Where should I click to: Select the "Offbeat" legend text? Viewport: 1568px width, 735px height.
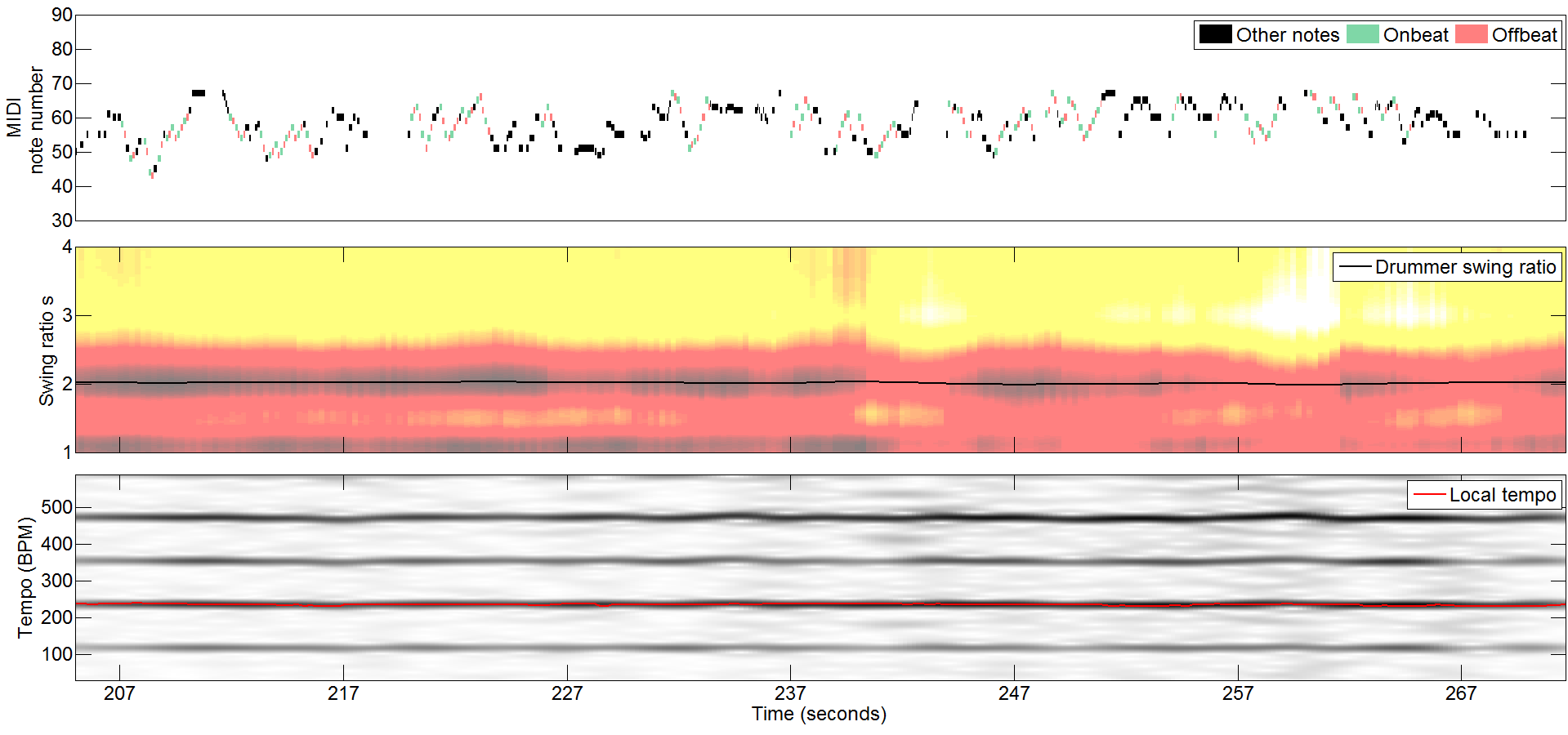point(1524,35)
